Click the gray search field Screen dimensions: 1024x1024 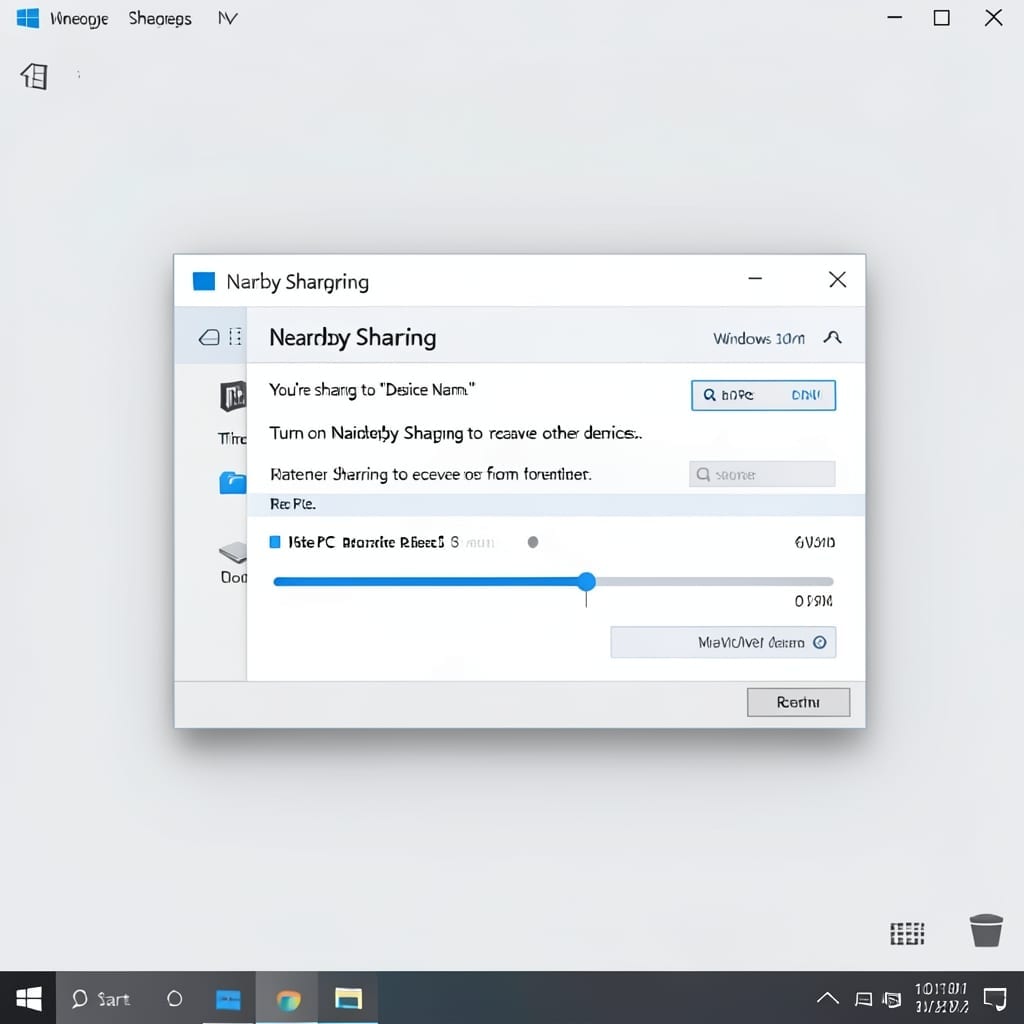(761, 474)
